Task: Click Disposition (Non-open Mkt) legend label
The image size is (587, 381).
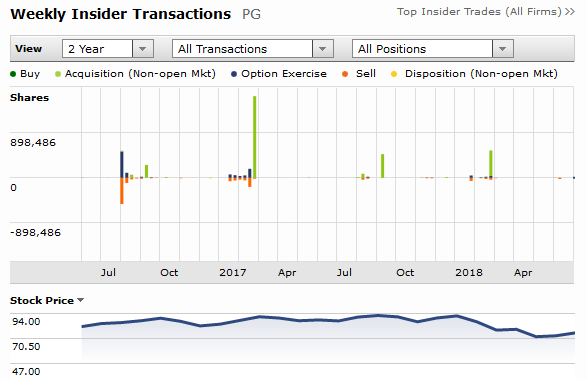Action: [x=481, y=74]
